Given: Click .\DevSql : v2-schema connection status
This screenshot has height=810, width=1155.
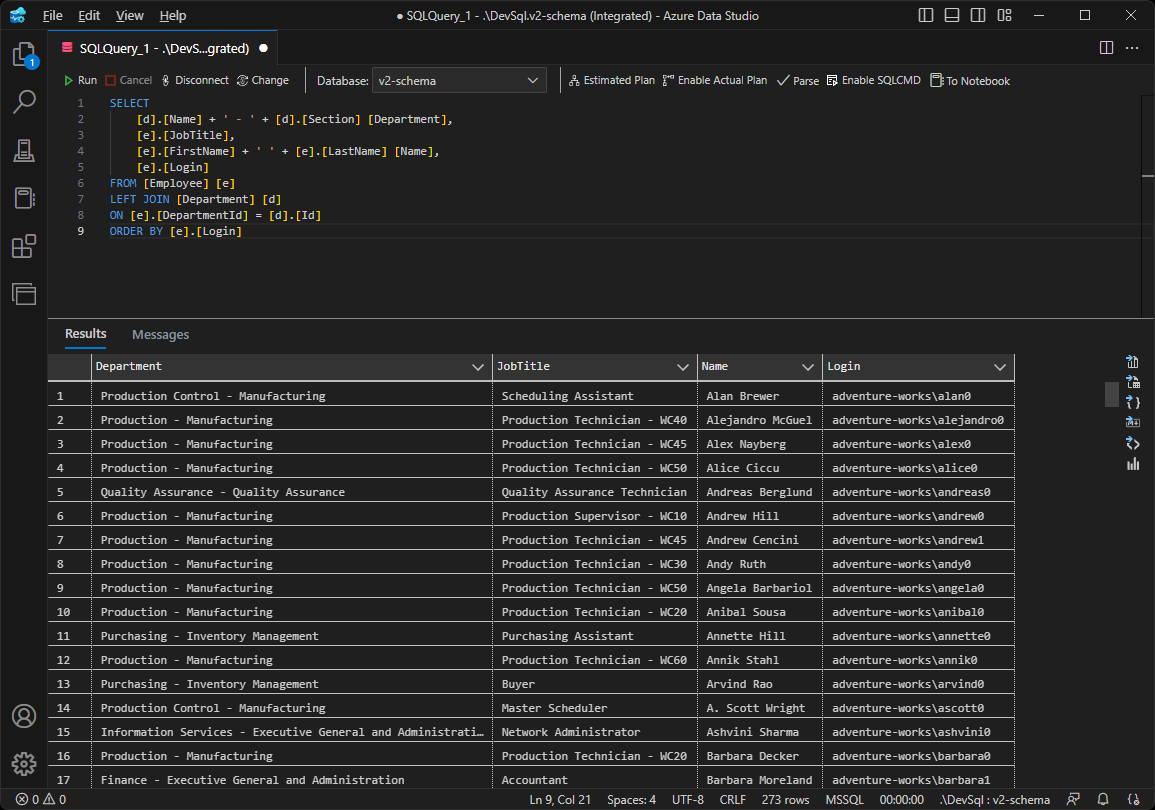Looking at the screenshot, I should tap(994, 800).
